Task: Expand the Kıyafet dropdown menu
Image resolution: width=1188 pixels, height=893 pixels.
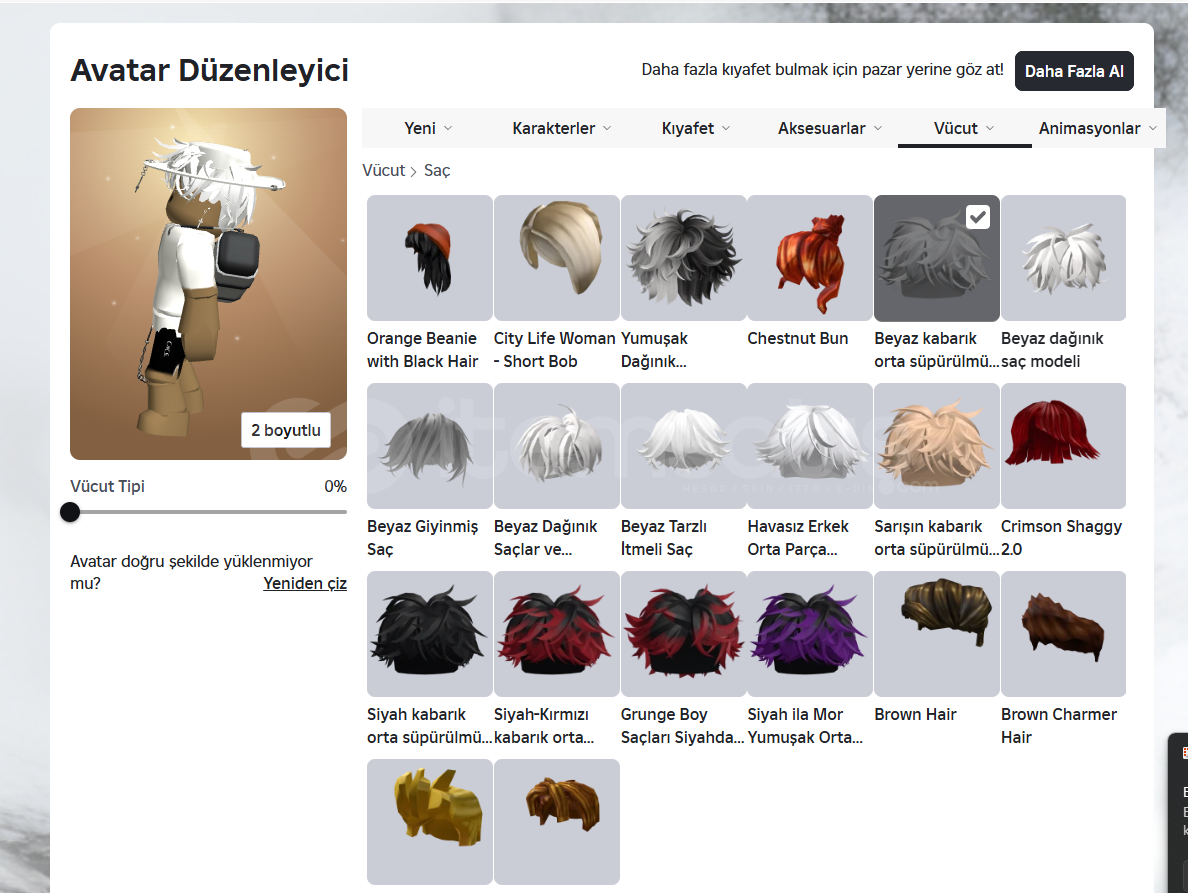Action: pyautogui.click(x=696, y=129)
